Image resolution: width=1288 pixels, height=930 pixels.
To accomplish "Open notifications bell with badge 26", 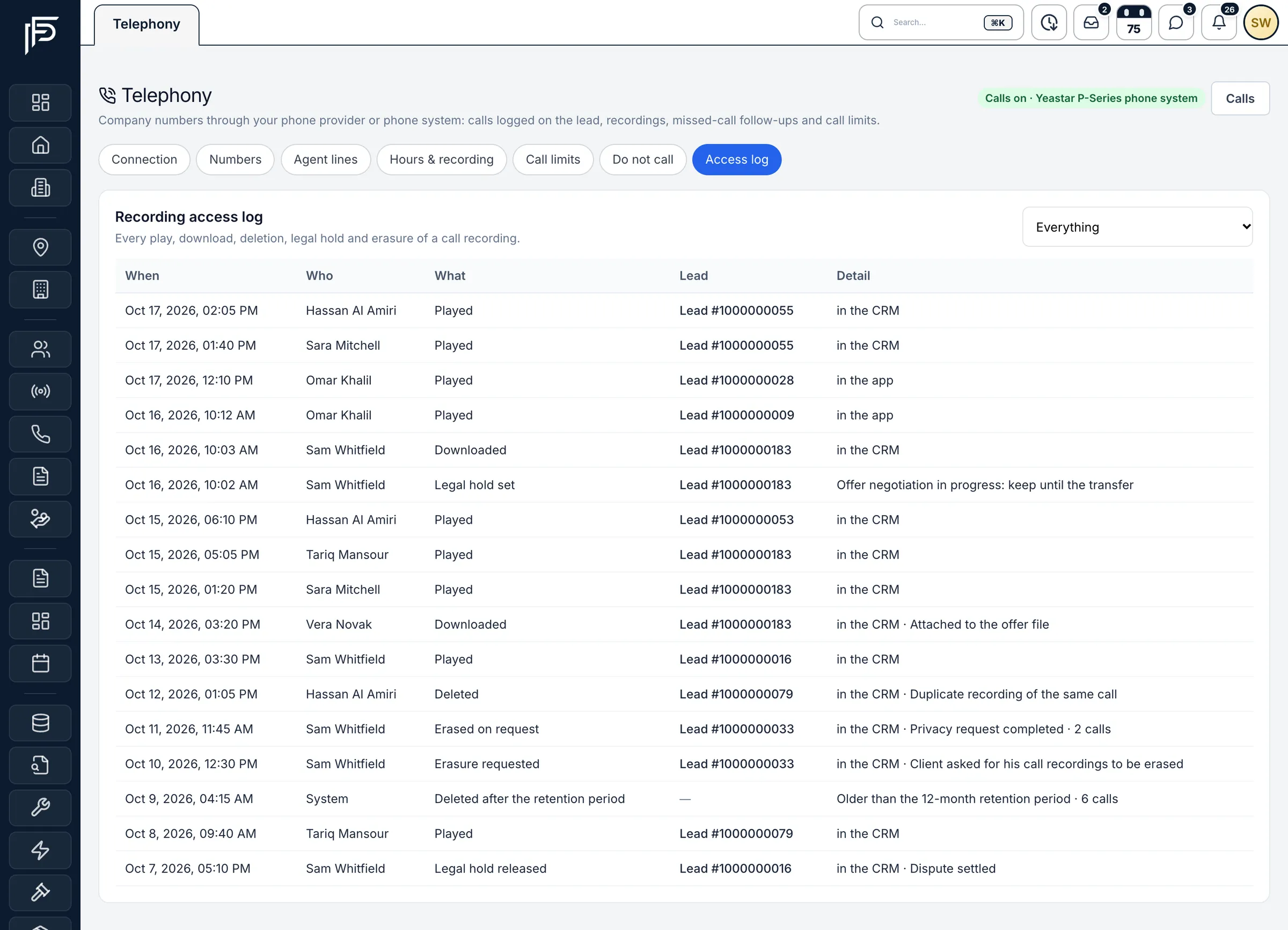I will 1219,23.
